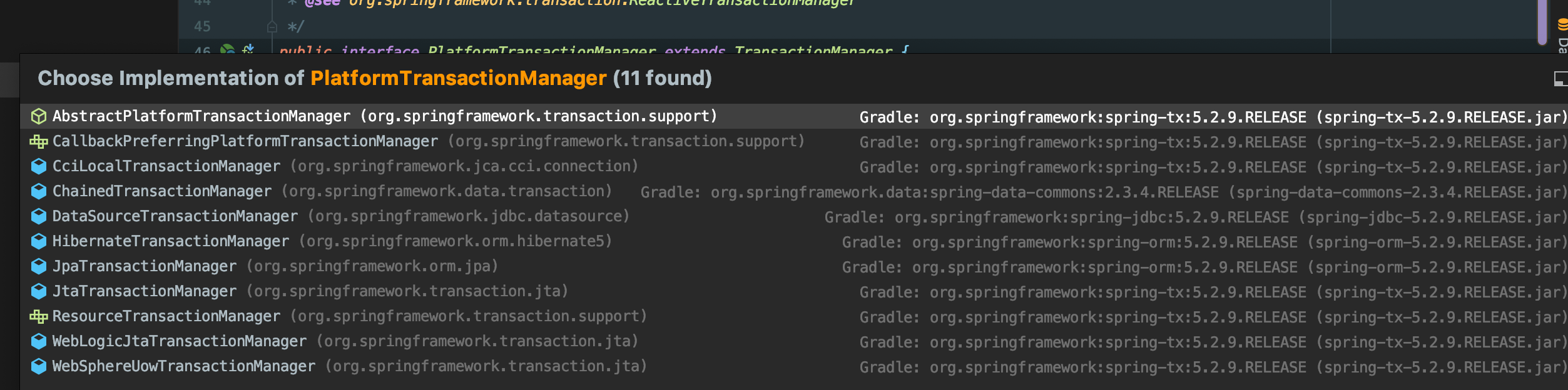1568x390 pixels.
Task: Click the JpaTransactionManager class icon
Action: (39, 266)
